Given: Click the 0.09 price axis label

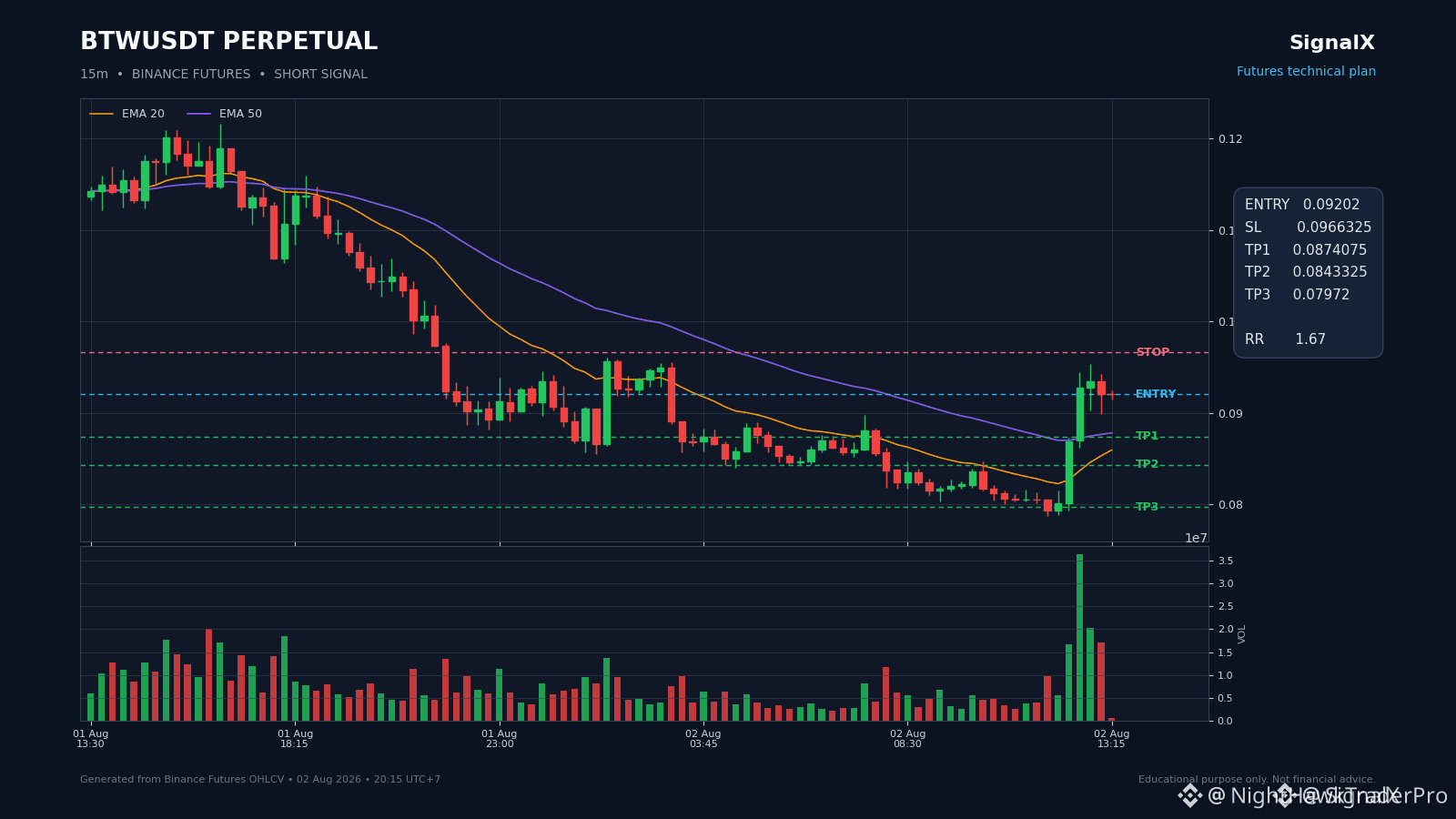Looking at the screenshot, I should [x=1230, y=414].
